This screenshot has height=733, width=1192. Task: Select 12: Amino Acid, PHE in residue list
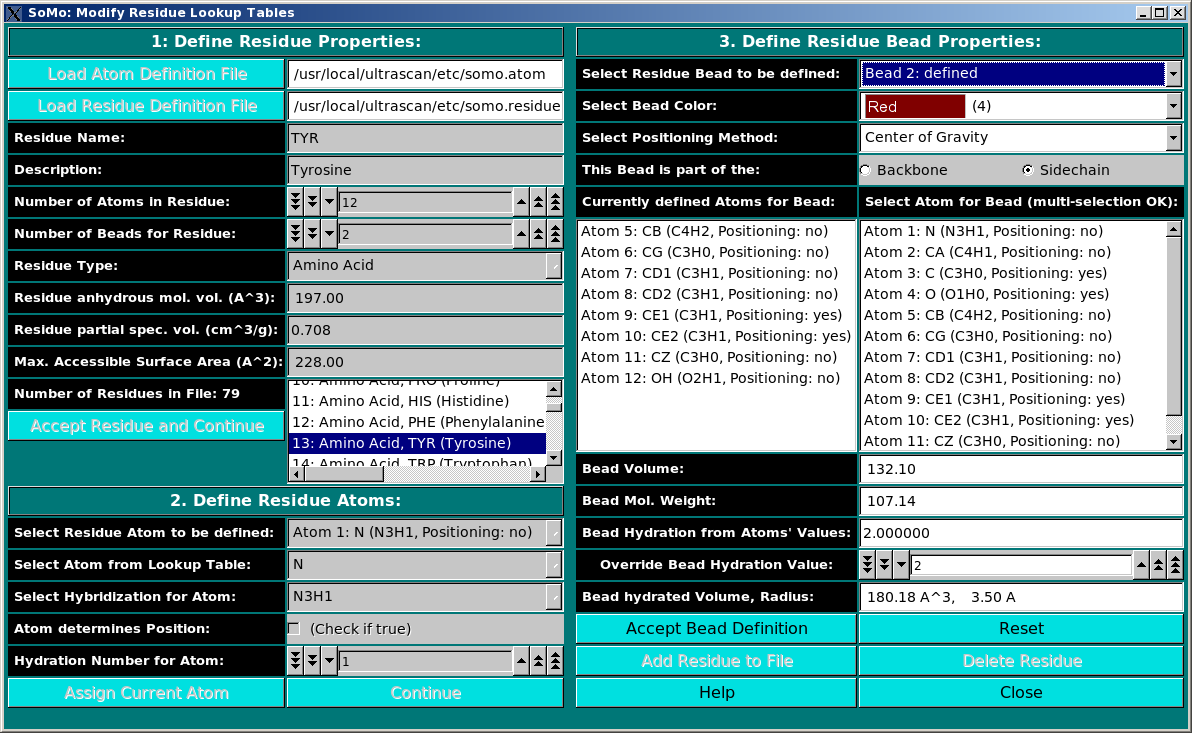pyautogui.click(x=417, y=422)
